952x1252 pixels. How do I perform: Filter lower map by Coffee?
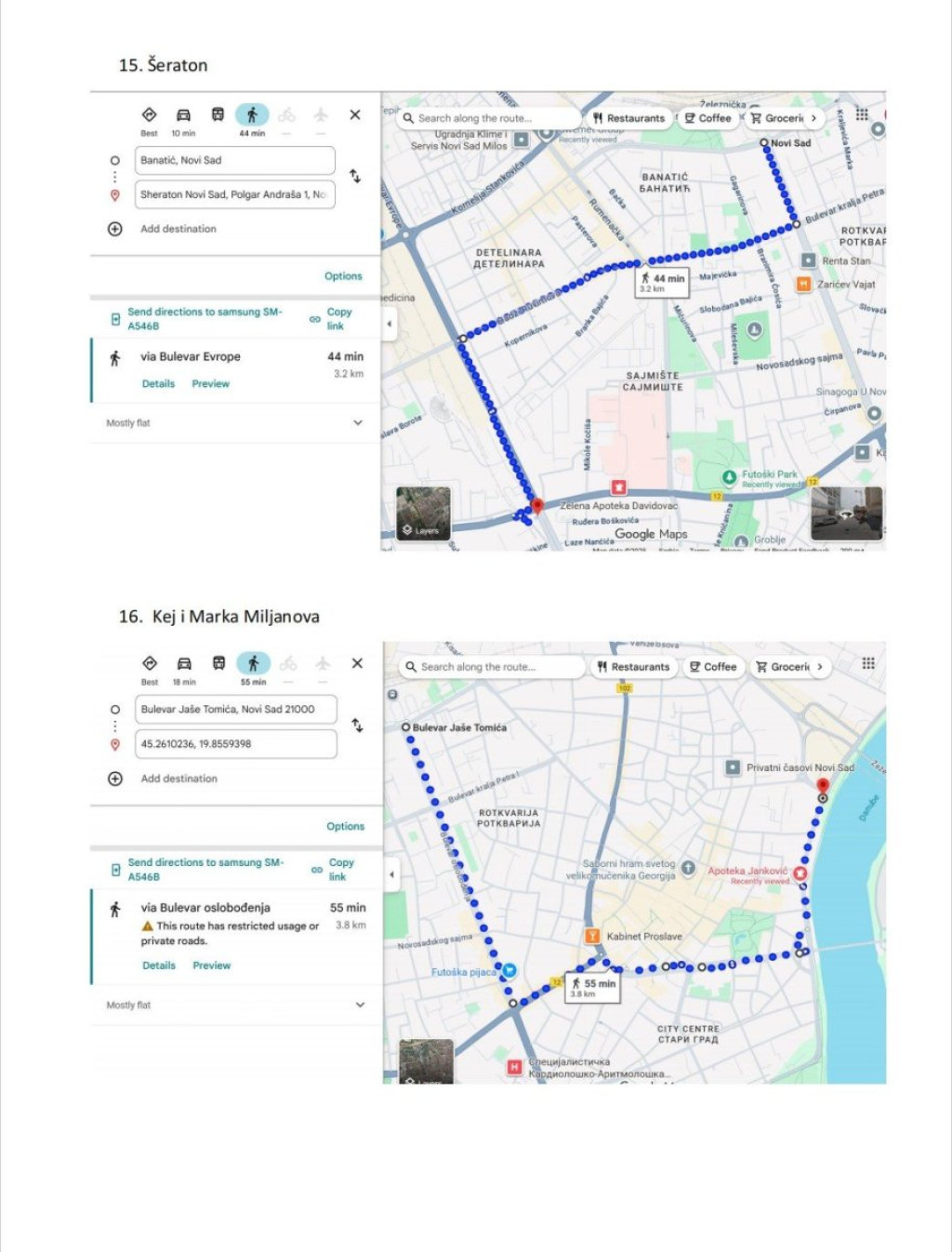[713, 667]
